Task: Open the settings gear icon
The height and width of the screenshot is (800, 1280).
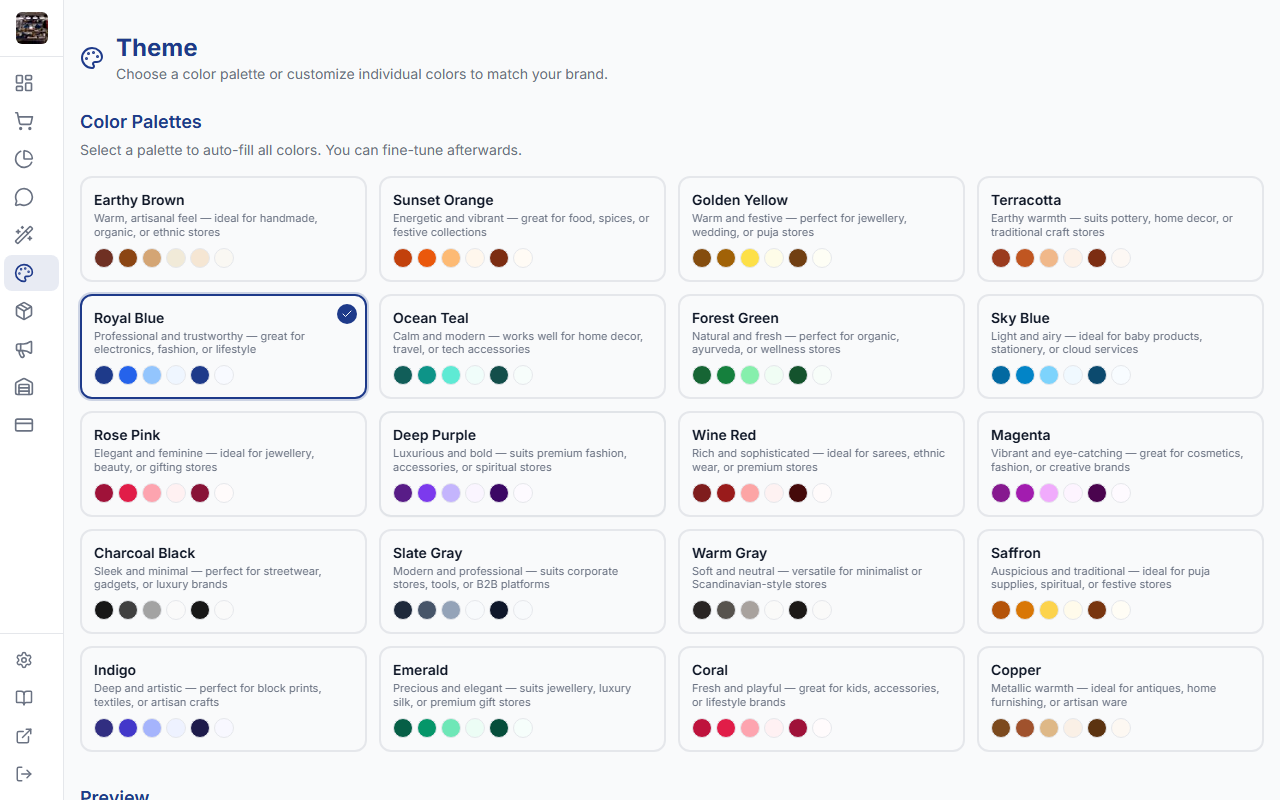Action: (x=24, y=660)
